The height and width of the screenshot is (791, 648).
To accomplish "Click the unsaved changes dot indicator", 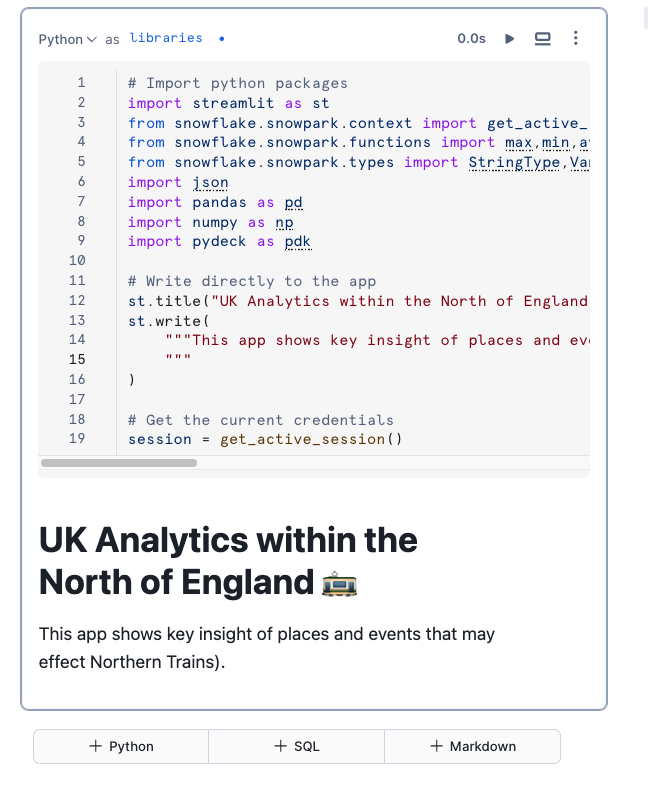I will click(221, 39).
